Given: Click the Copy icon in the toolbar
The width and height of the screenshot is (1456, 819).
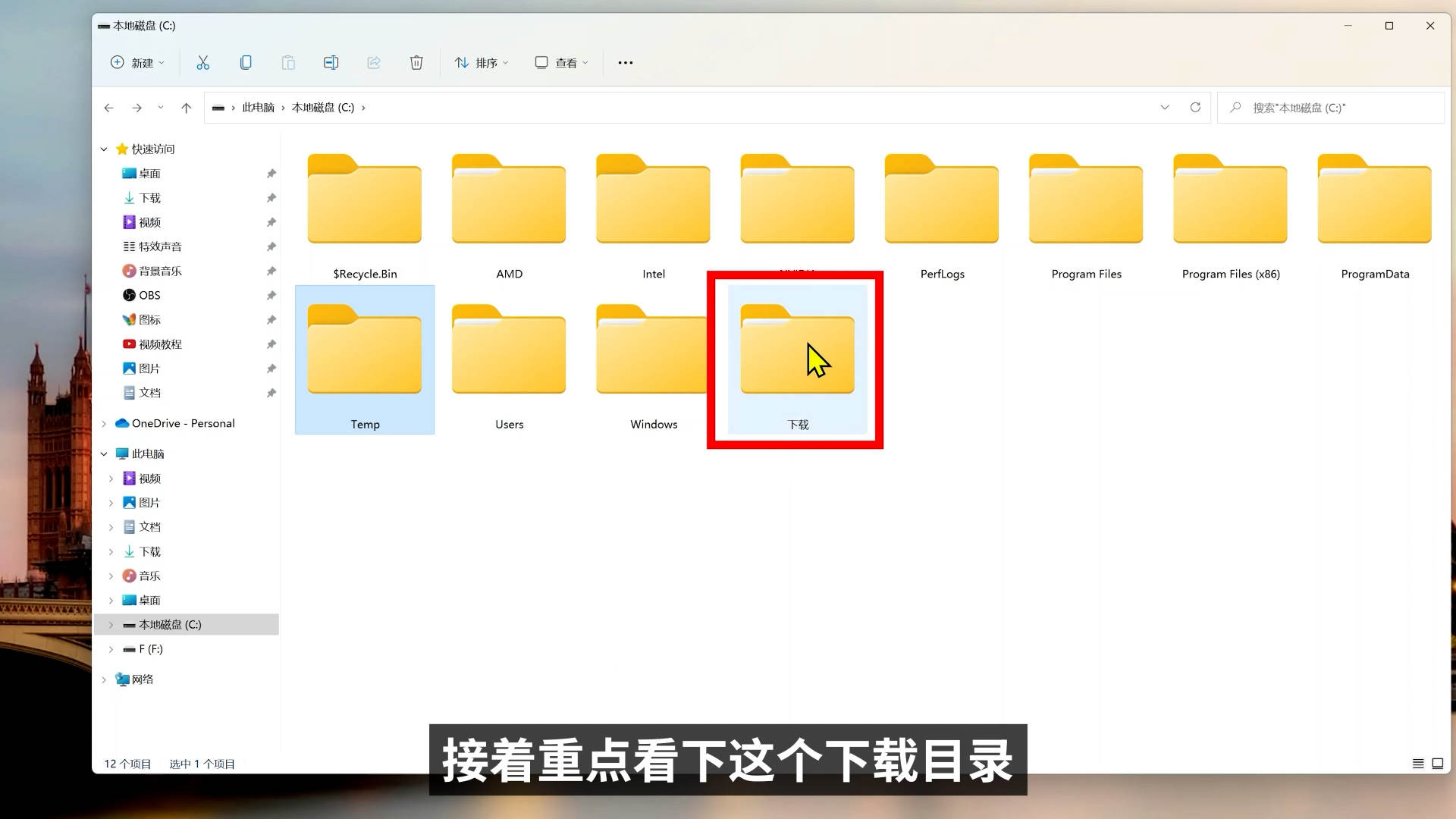Looking at the screenshot, I should (x=245, y=62).
